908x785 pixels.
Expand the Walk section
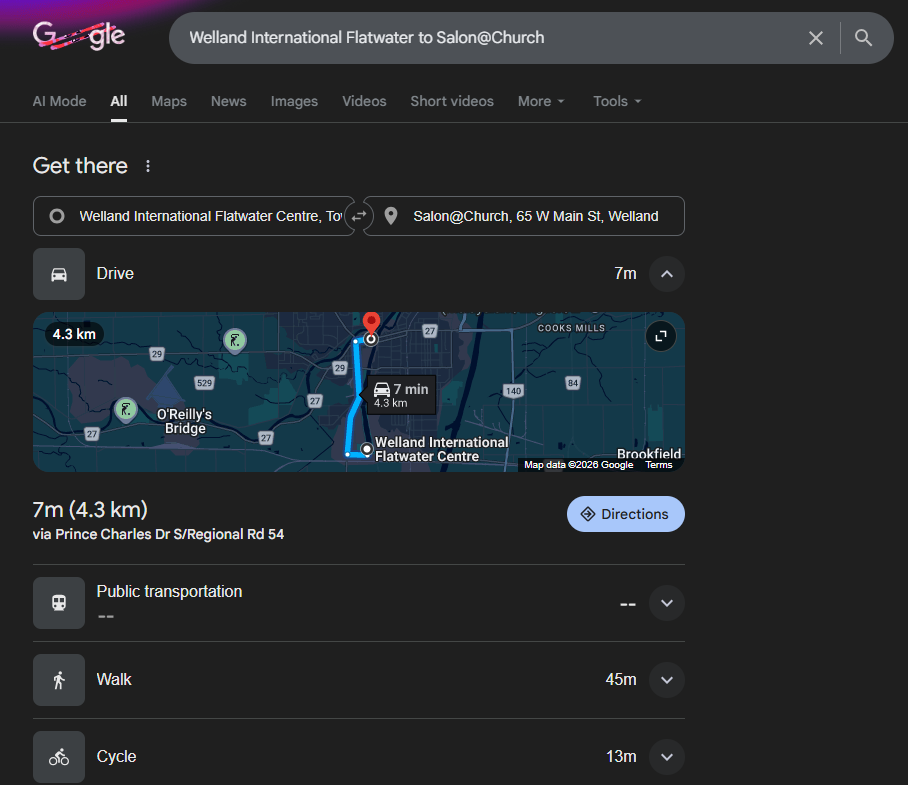[667, 680]
